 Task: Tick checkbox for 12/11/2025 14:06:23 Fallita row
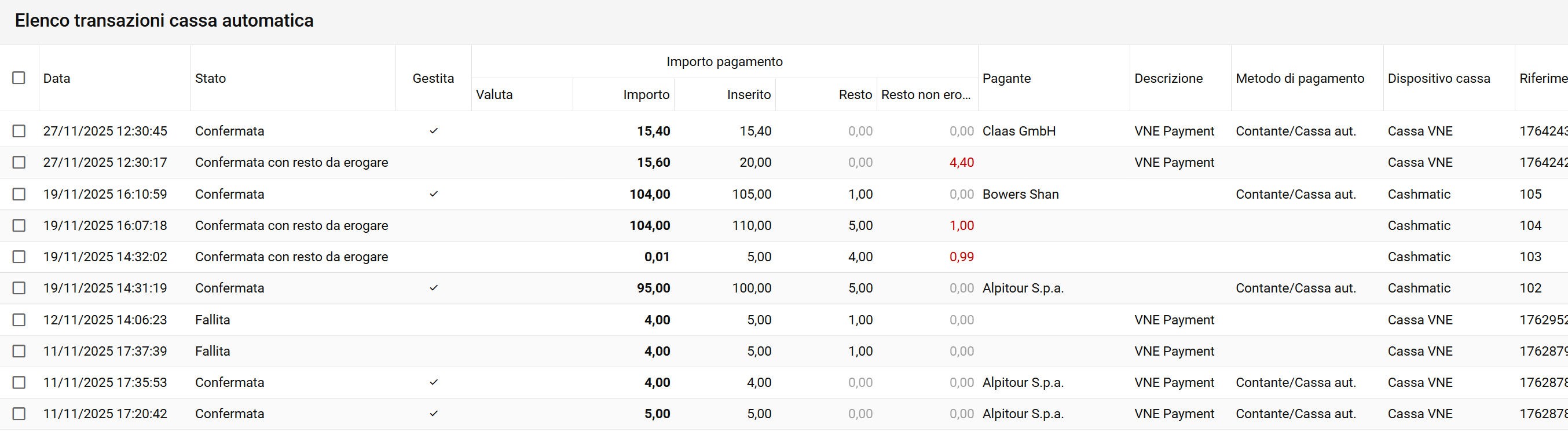point(19,320)
